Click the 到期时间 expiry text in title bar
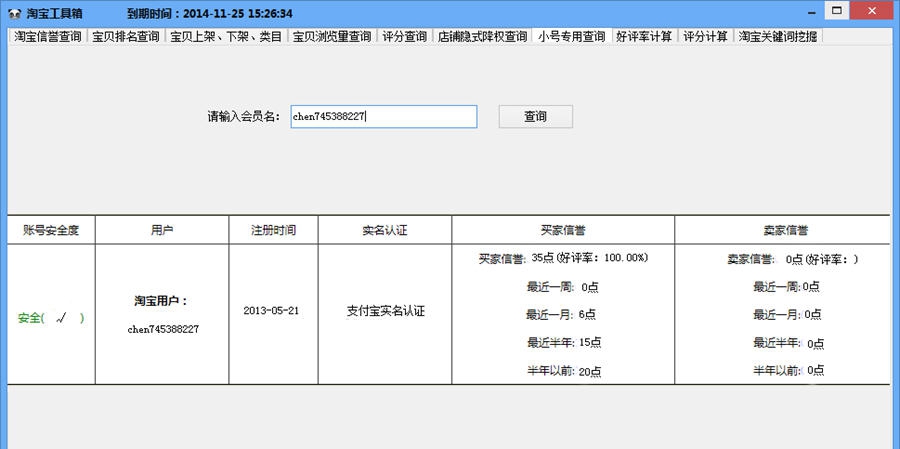Screen dimensions: 900x449 click(209, 13)
